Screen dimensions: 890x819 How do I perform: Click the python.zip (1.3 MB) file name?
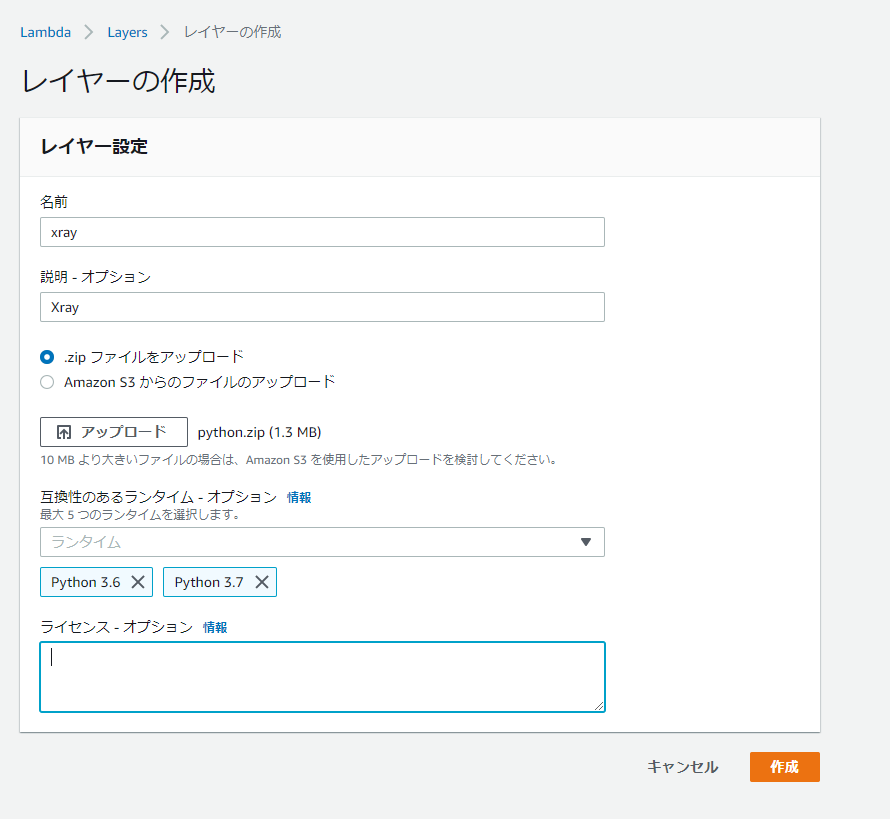point(259,432)
